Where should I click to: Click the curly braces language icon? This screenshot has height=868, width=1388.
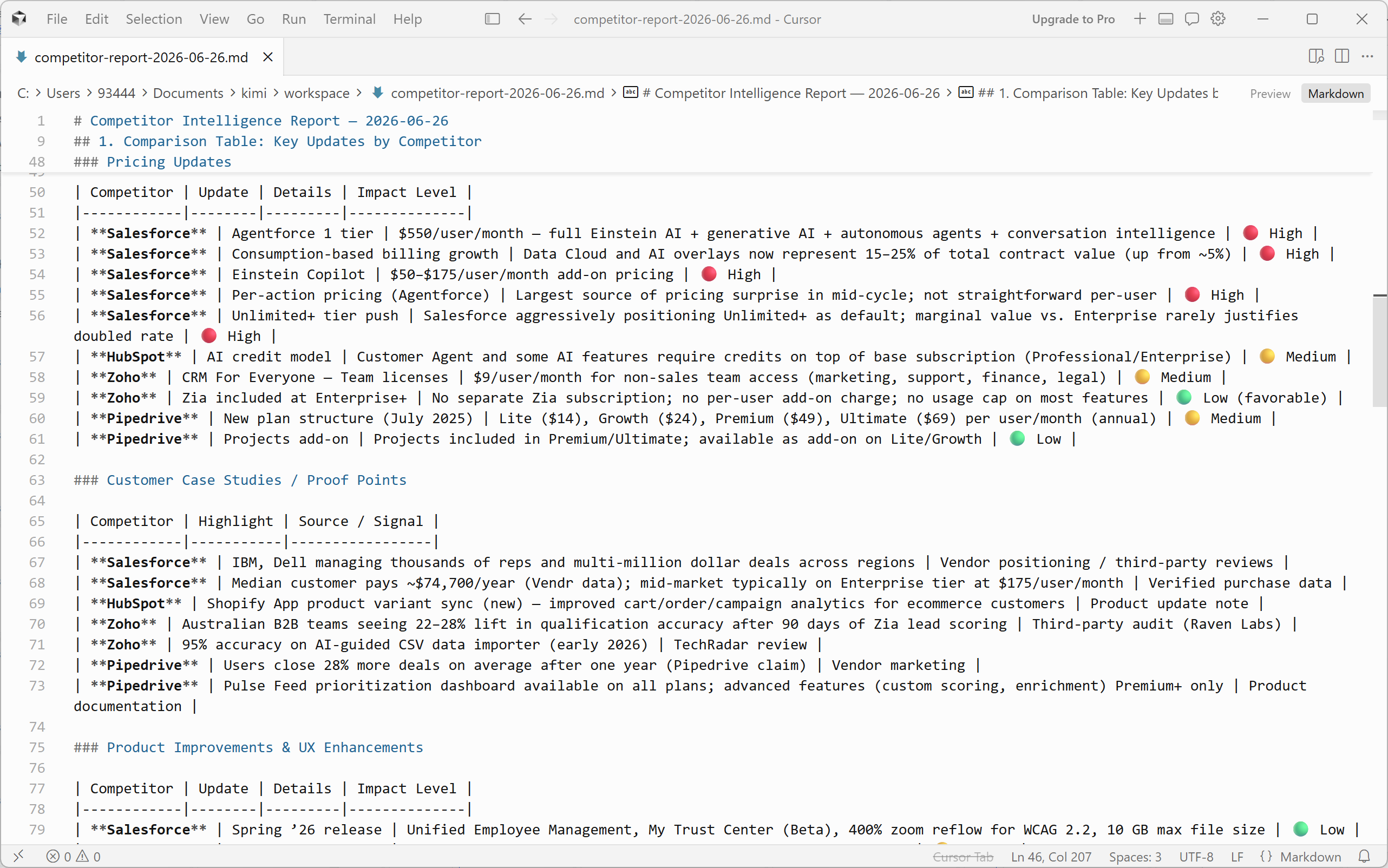[1266, 857]
